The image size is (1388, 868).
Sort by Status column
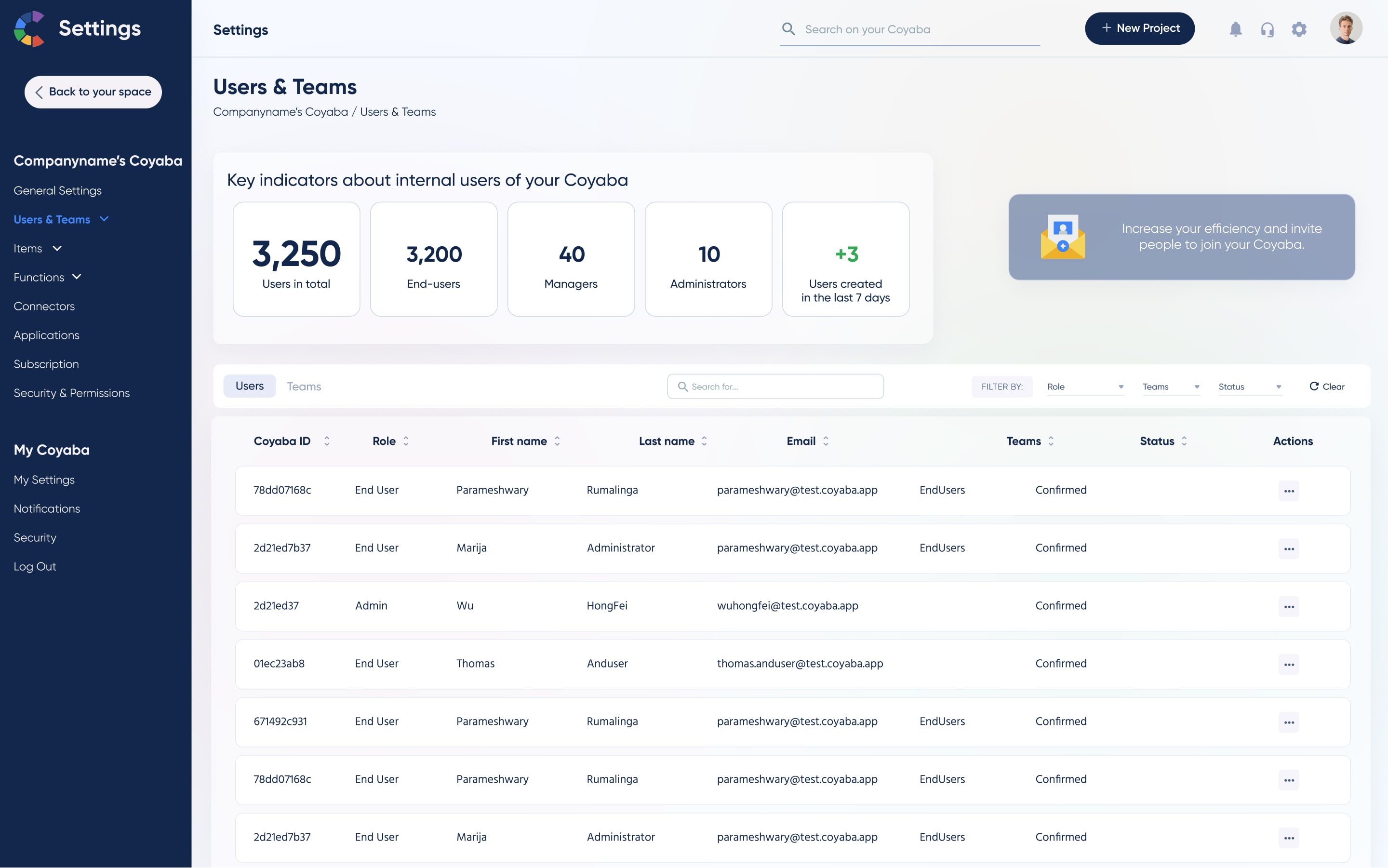point(1184,441)
